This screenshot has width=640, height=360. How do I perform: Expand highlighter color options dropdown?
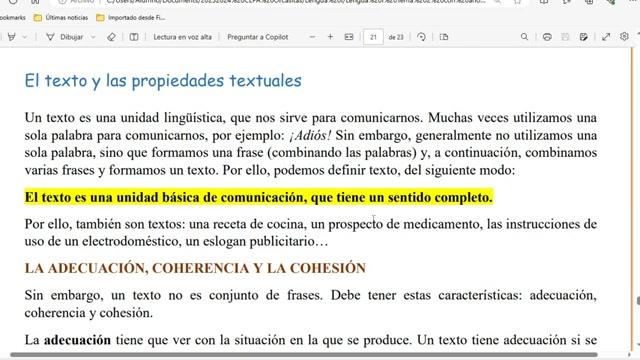click(x=24, y=37)
